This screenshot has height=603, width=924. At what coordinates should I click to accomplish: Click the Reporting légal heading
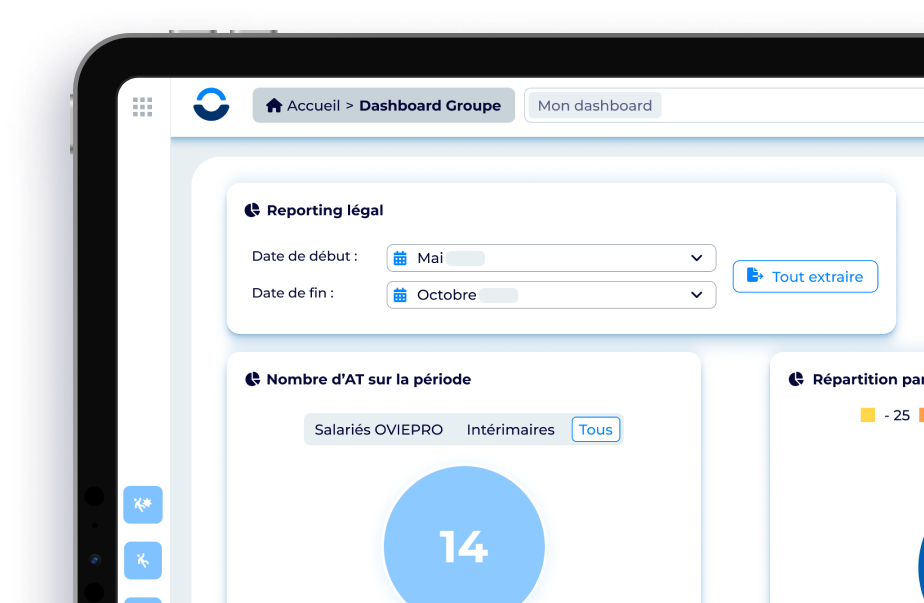pos(325,210)
